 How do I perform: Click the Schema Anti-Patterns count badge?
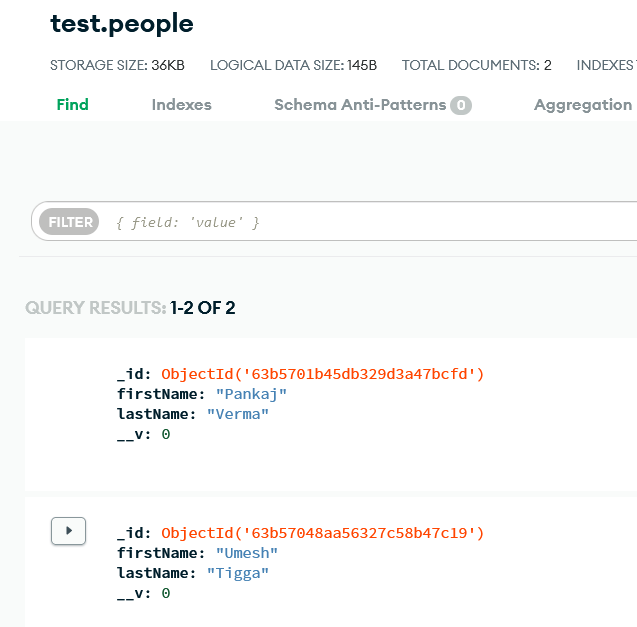[460, 105]
